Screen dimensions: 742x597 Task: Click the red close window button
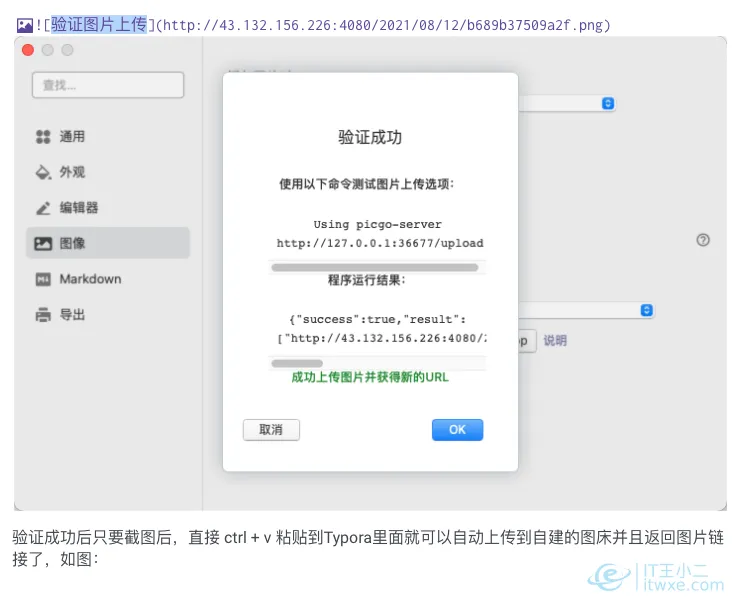[x=28, y=50]
